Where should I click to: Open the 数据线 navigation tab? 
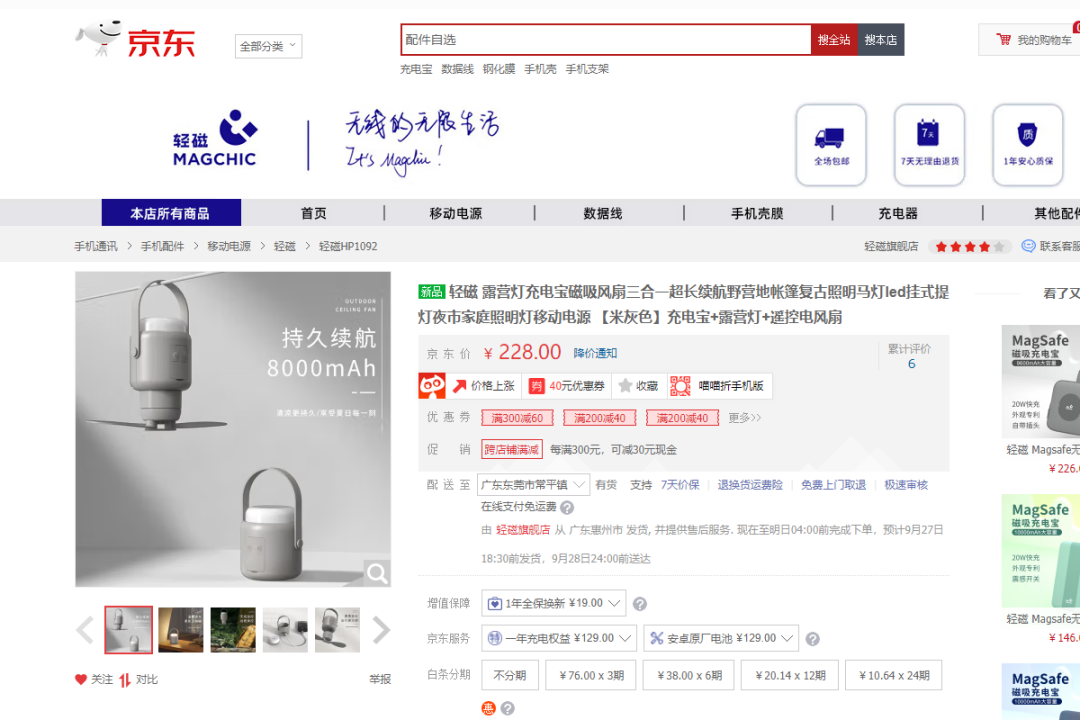coord(603,214)
